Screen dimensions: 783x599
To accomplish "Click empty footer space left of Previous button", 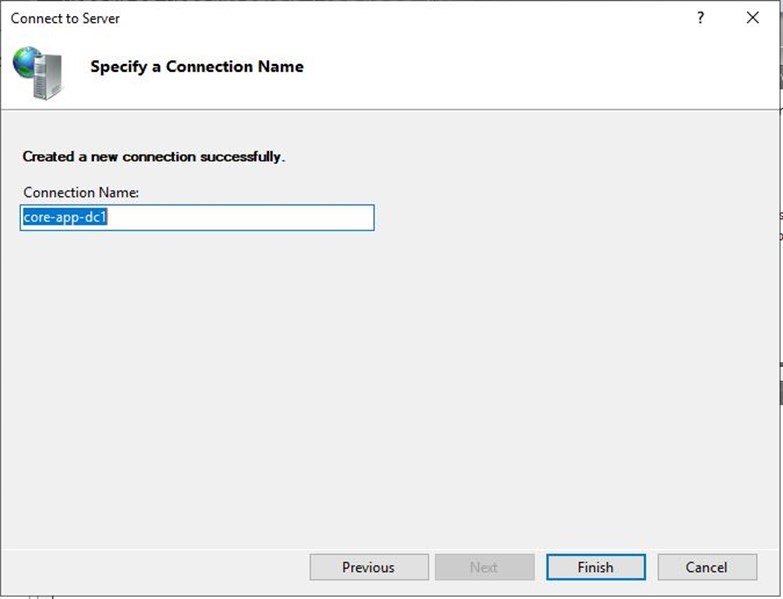I will [x=150, y=567].
